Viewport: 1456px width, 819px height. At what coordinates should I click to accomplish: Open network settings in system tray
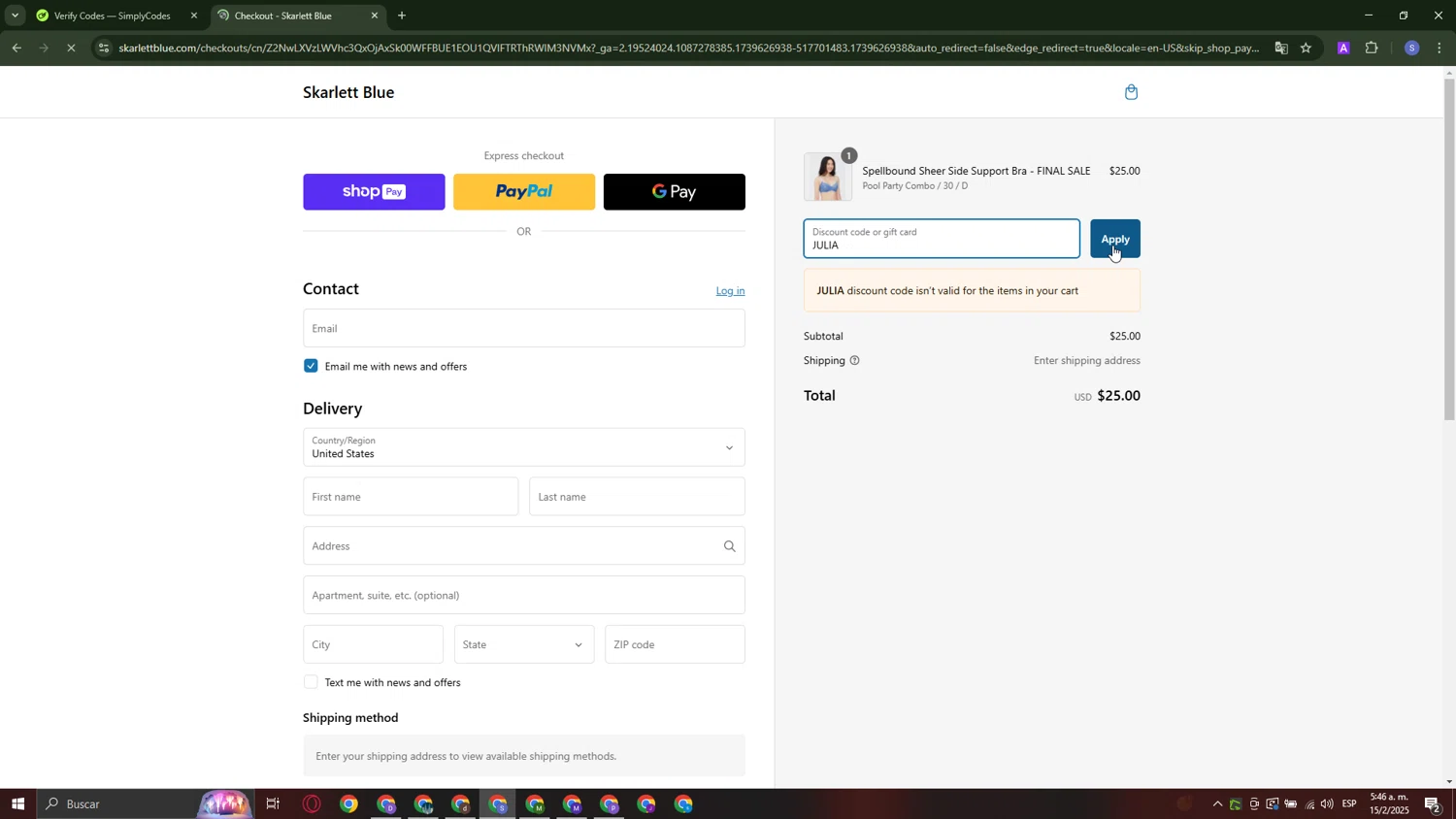[1309, 804]
